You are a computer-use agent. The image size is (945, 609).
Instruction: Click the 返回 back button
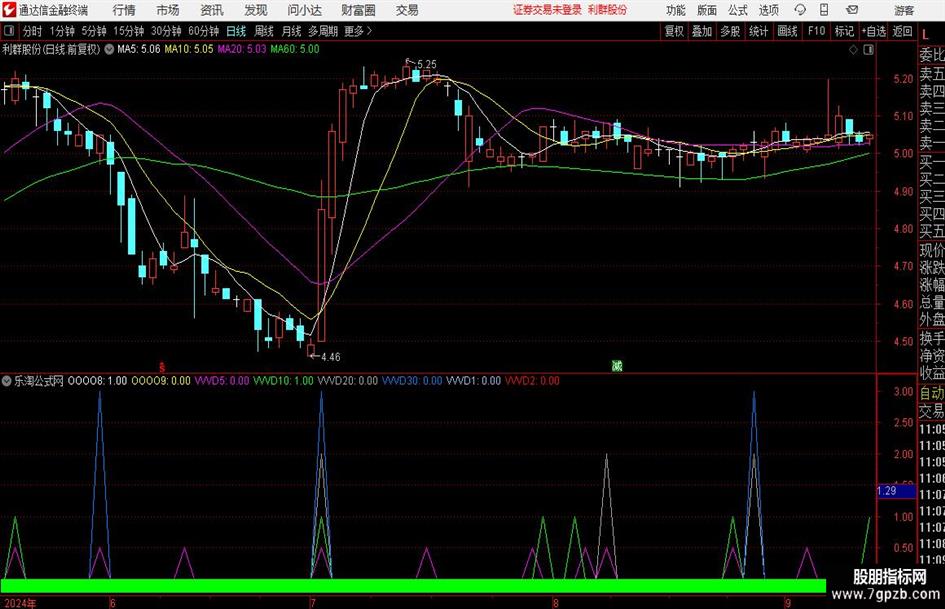click(x=902, y=31)
